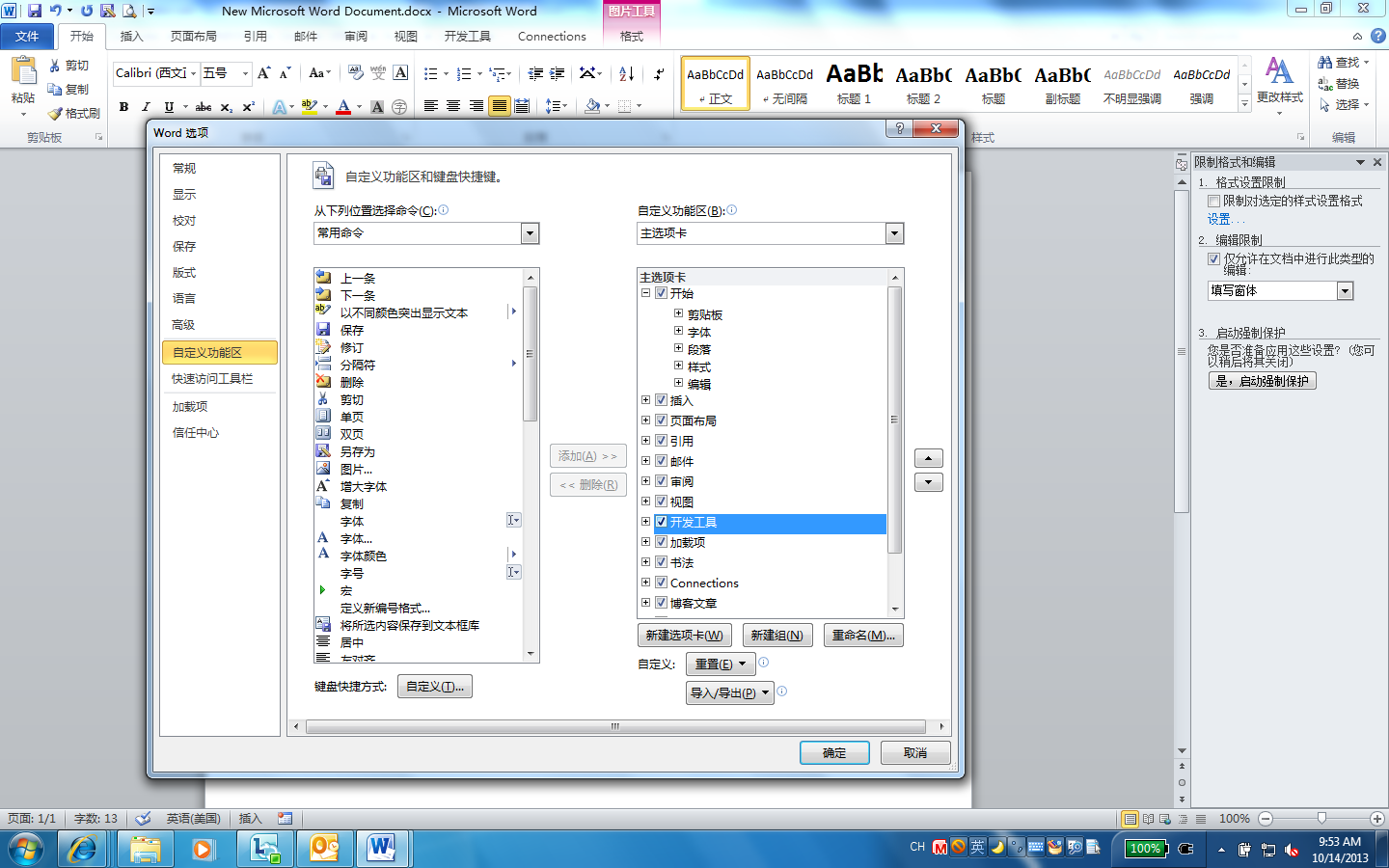This screenshot has height=868, width=1389.
Task: Open Windows Explorer folder icon on taskbar
Action: click(145, 849)
